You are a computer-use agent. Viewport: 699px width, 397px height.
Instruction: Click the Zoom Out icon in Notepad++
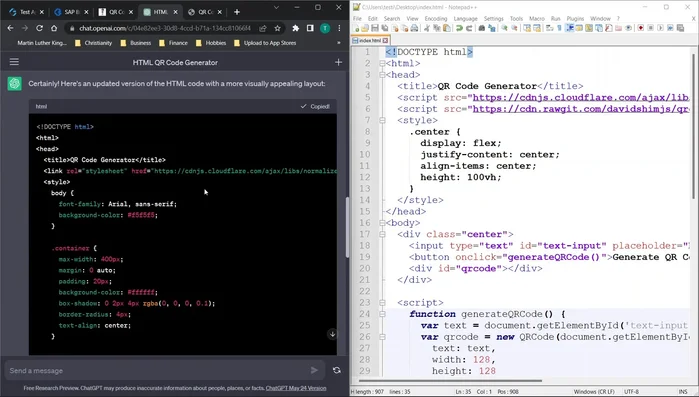[x=514, y=28]
